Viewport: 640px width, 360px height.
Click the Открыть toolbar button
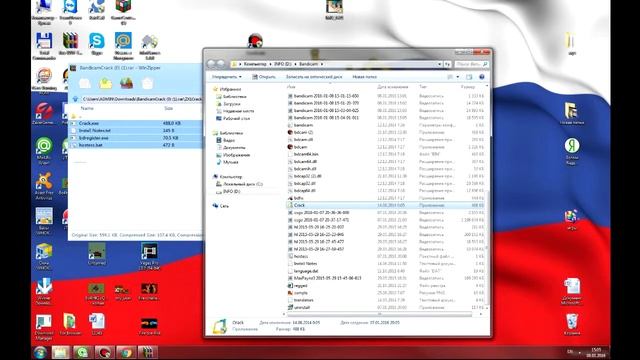pyautogui.click(x=264, y=77)
